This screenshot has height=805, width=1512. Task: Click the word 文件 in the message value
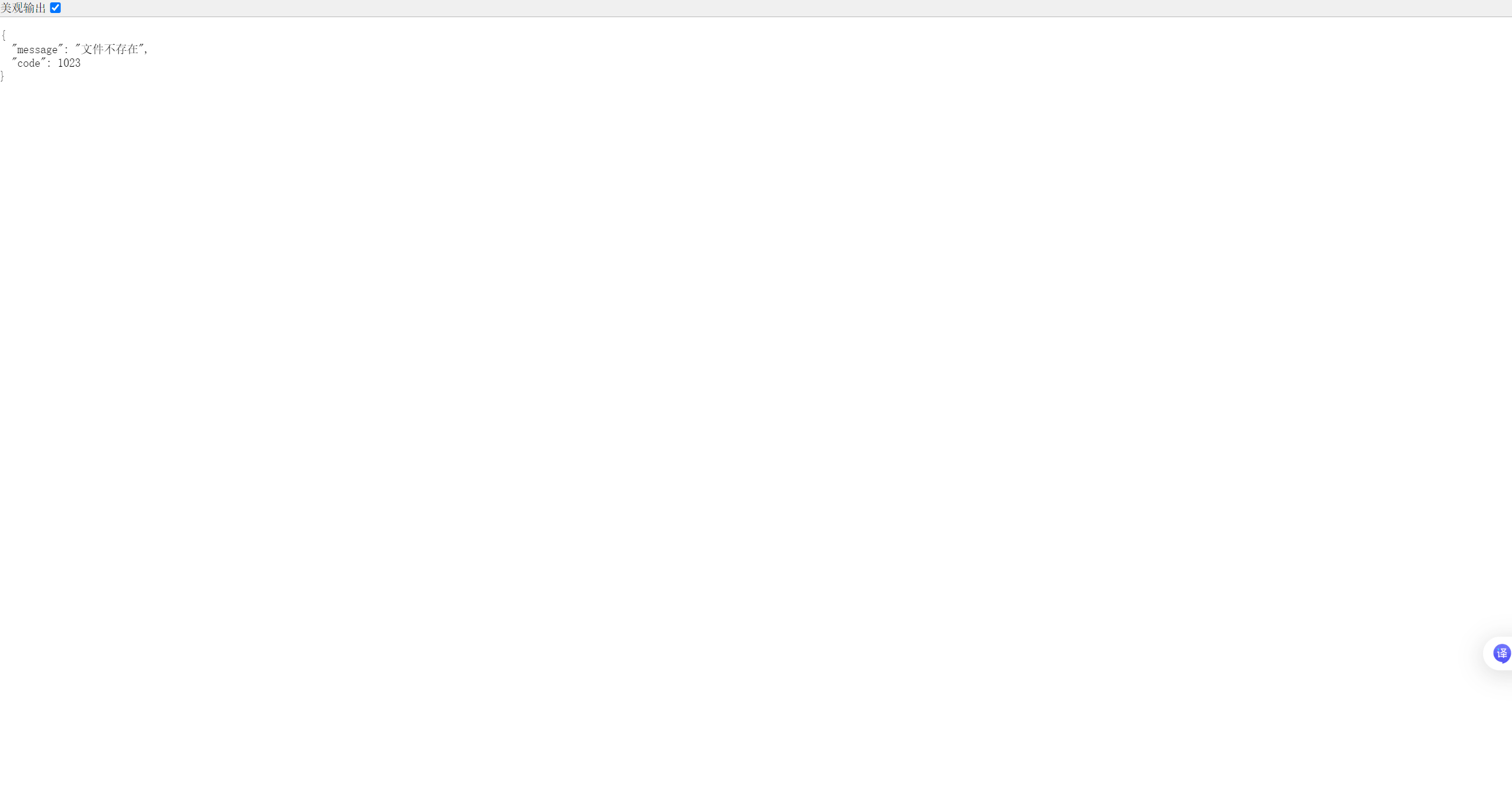click(x=93, y=49)
